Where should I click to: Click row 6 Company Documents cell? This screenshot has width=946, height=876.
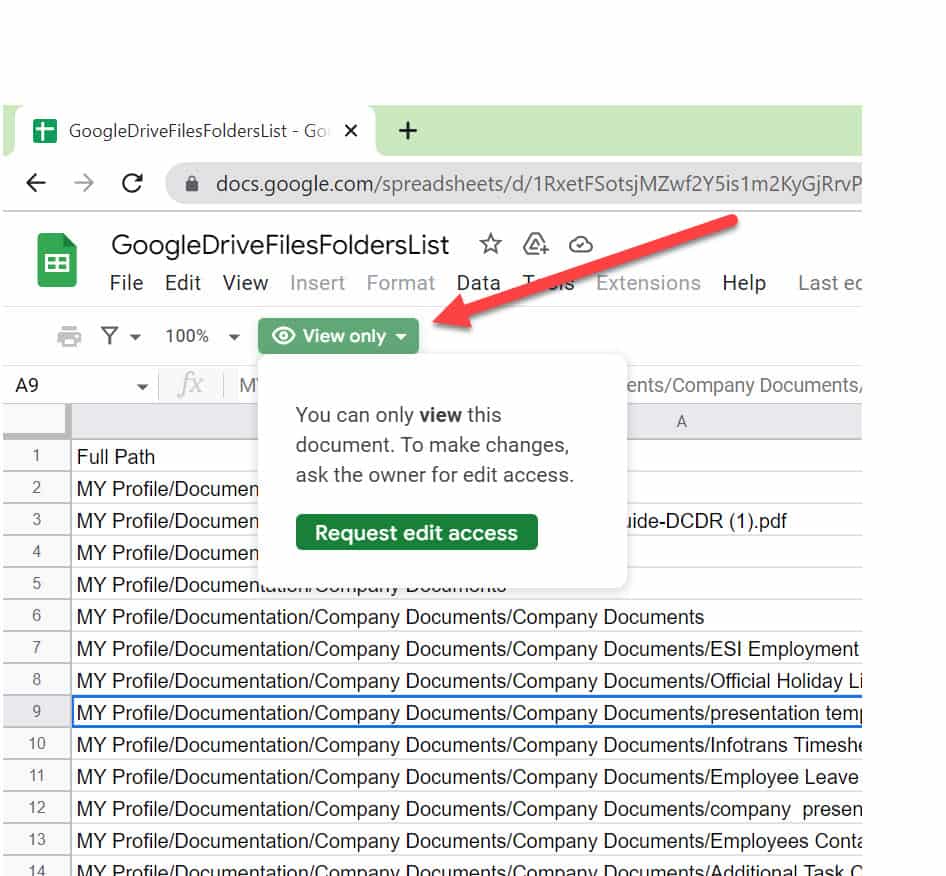pos(467,617)
